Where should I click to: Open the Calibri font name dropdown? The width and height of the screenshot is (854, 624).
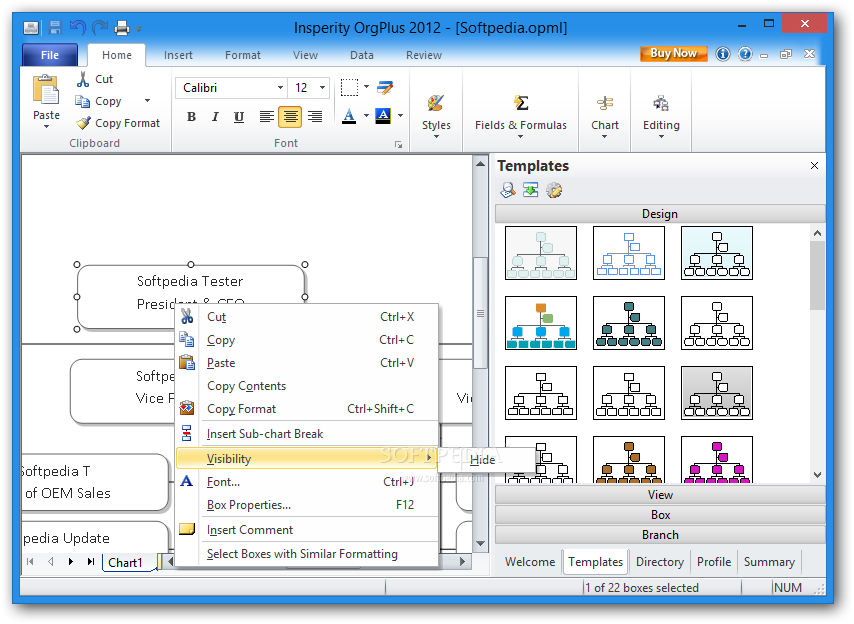pyautogui.click(x=280, y=88)
